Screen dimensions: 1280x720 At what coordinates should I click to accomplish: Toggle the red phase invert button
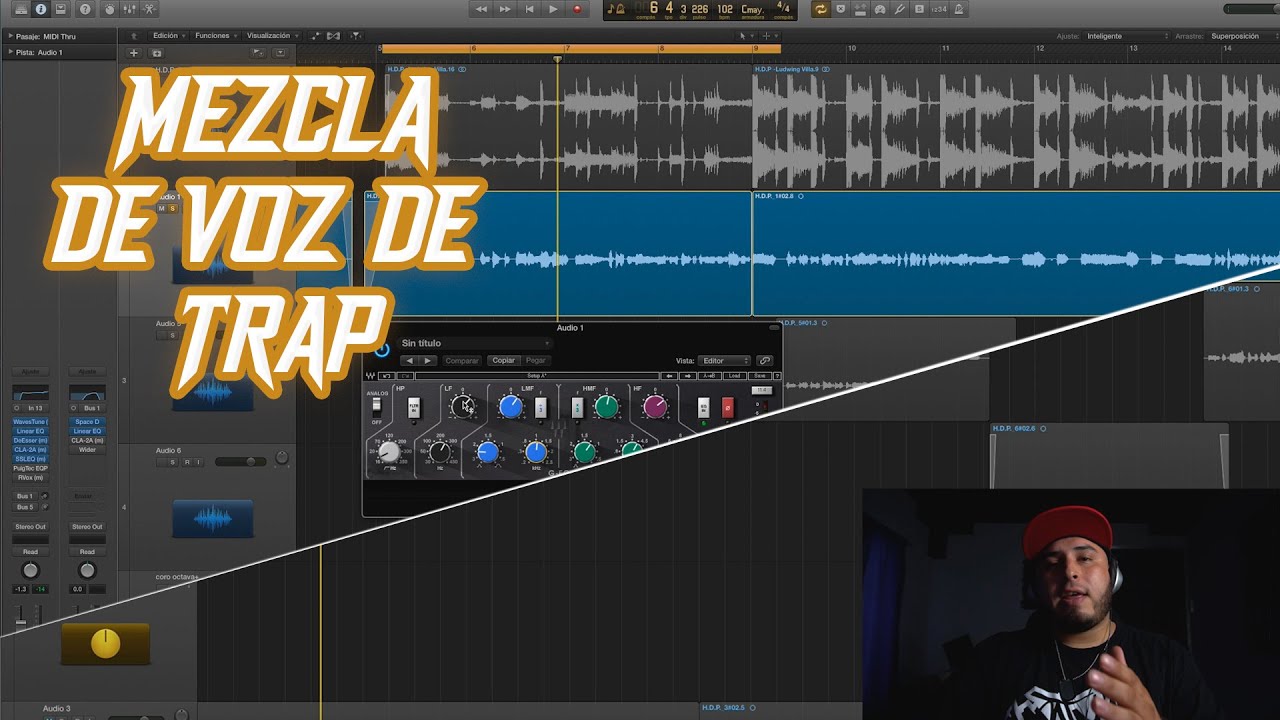coord(728,407)
